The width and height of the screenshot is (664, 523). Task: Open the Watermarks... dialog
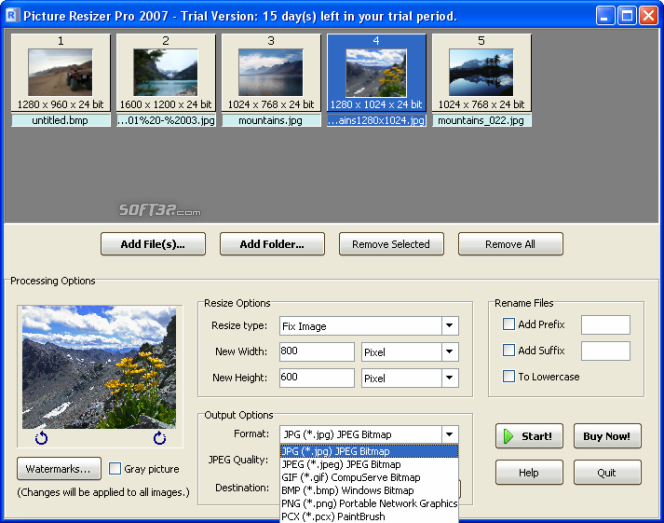point(59,469)
